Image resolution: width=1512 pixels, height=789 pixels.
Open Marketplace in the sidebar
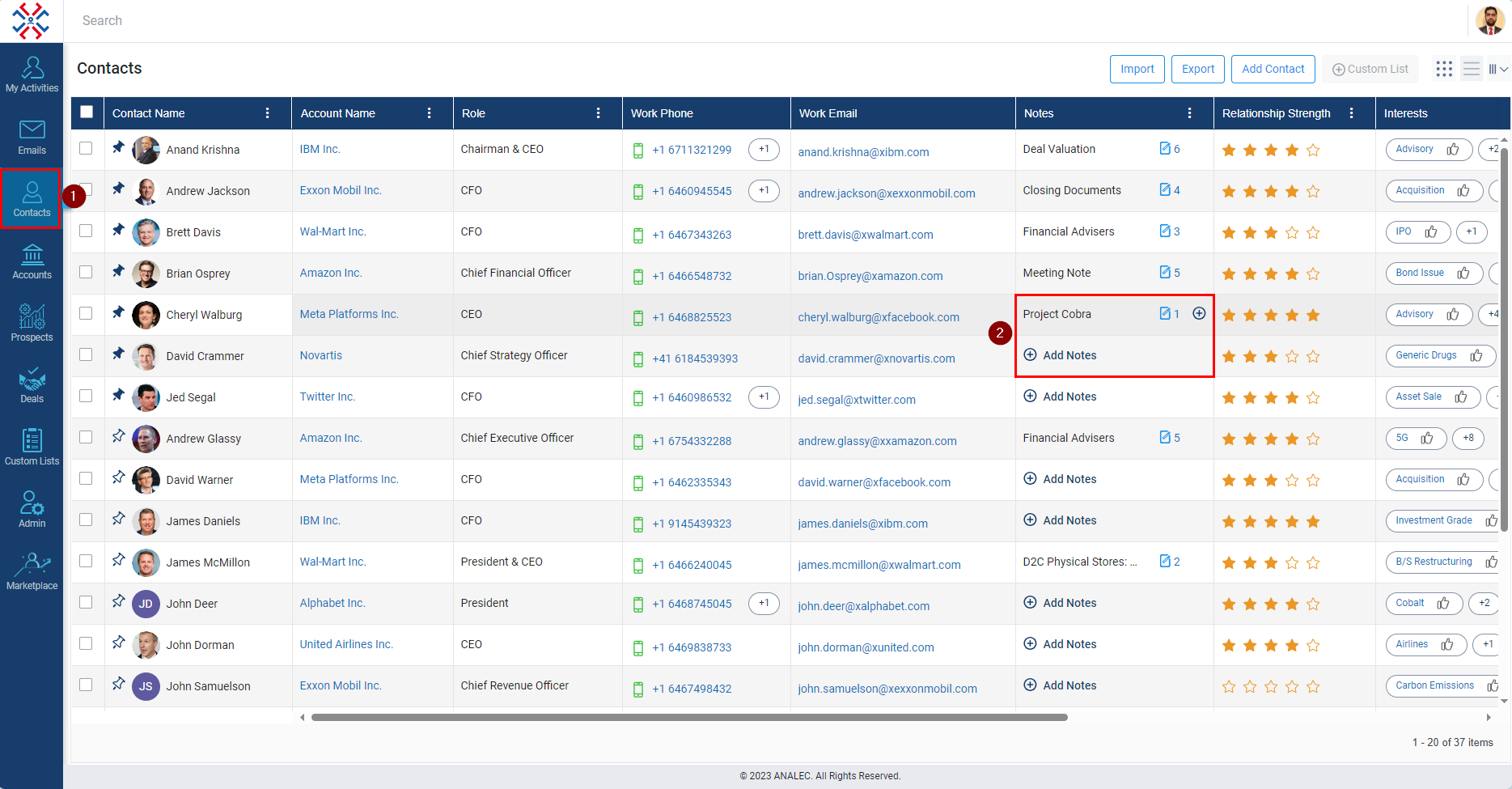pyautogui.click(x=32, y=572)
